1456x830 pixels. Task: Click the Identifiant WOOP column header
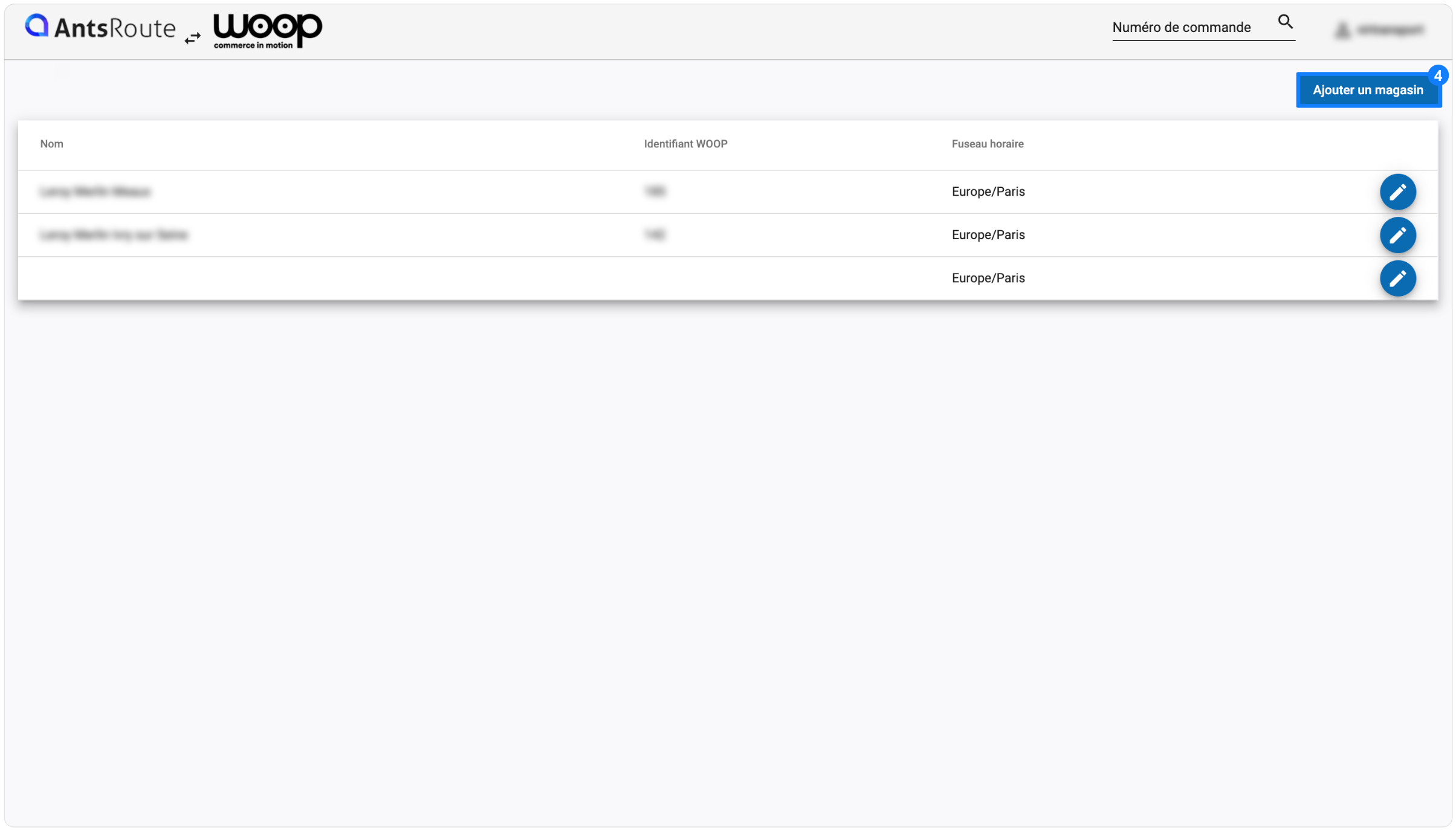(685, 144)
